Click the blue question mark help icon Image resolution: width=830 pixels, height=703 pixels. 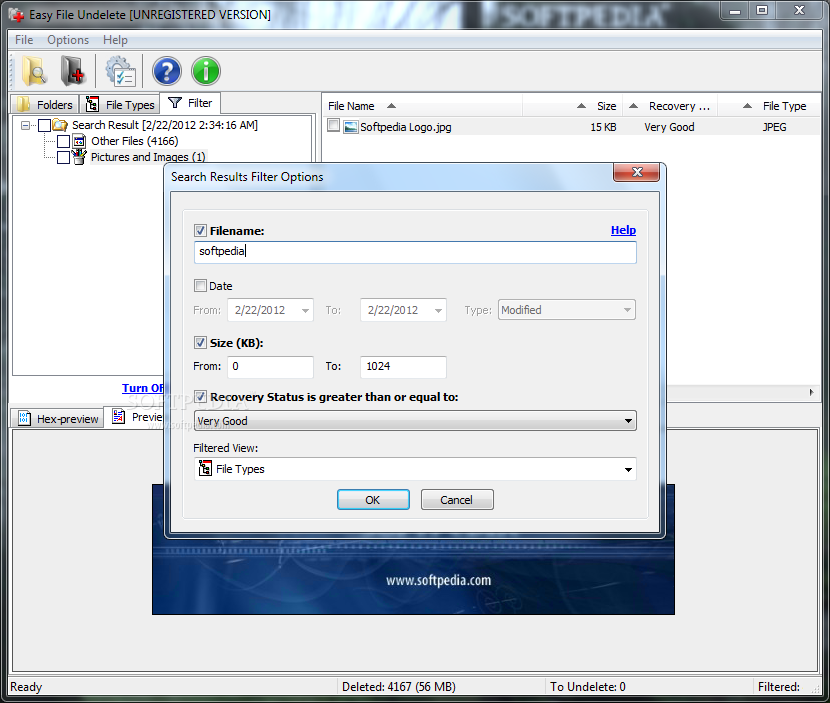pyautogui.click(x=167, y=71)
